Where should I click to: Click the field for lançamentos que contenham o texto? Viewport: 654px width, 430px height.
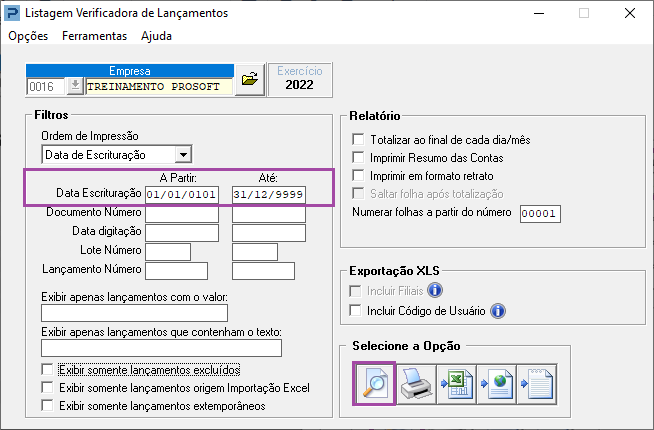161,348
